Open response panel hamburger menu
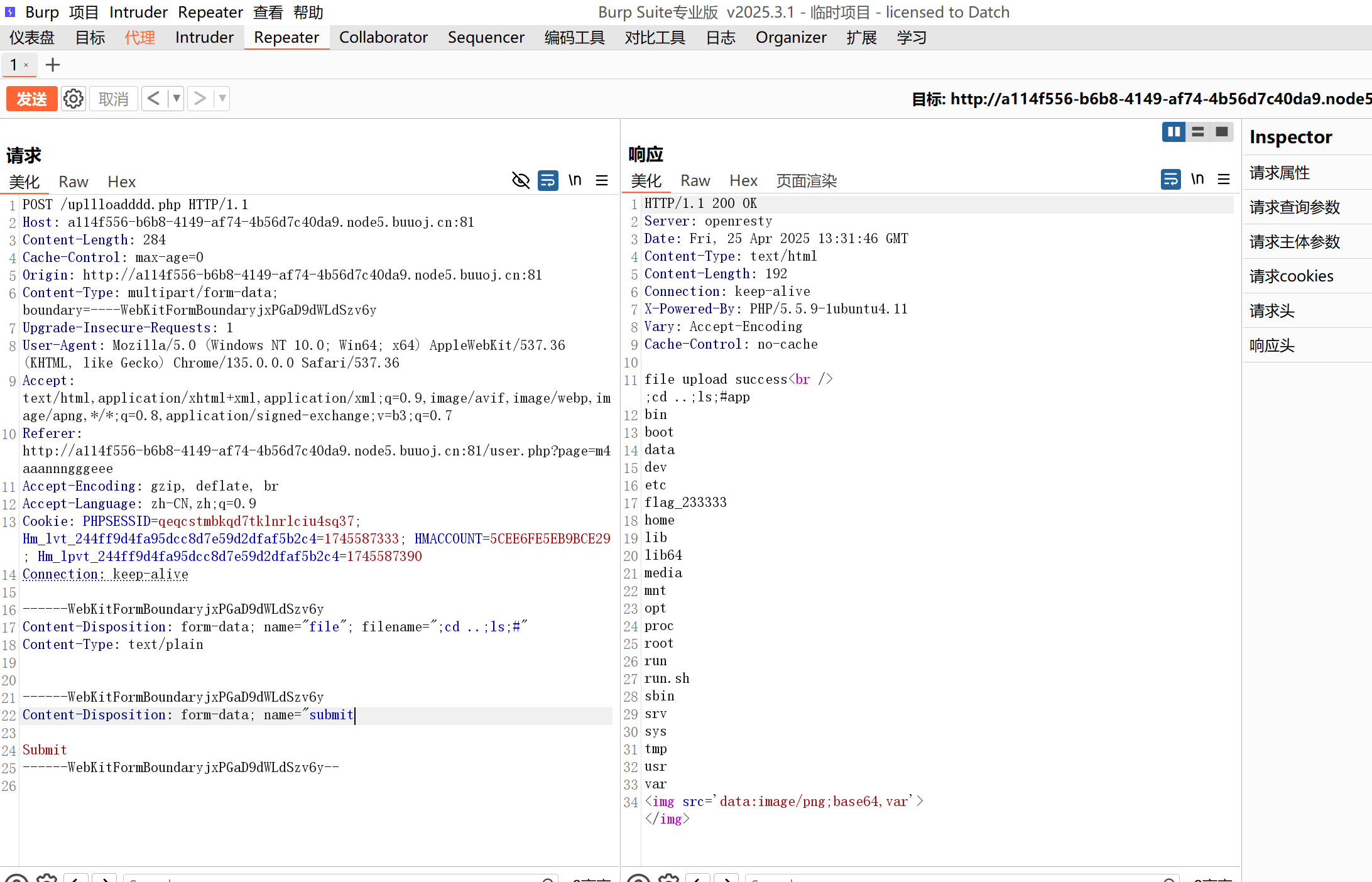This screenshot has height=882, width=1372. (1224, 180)
